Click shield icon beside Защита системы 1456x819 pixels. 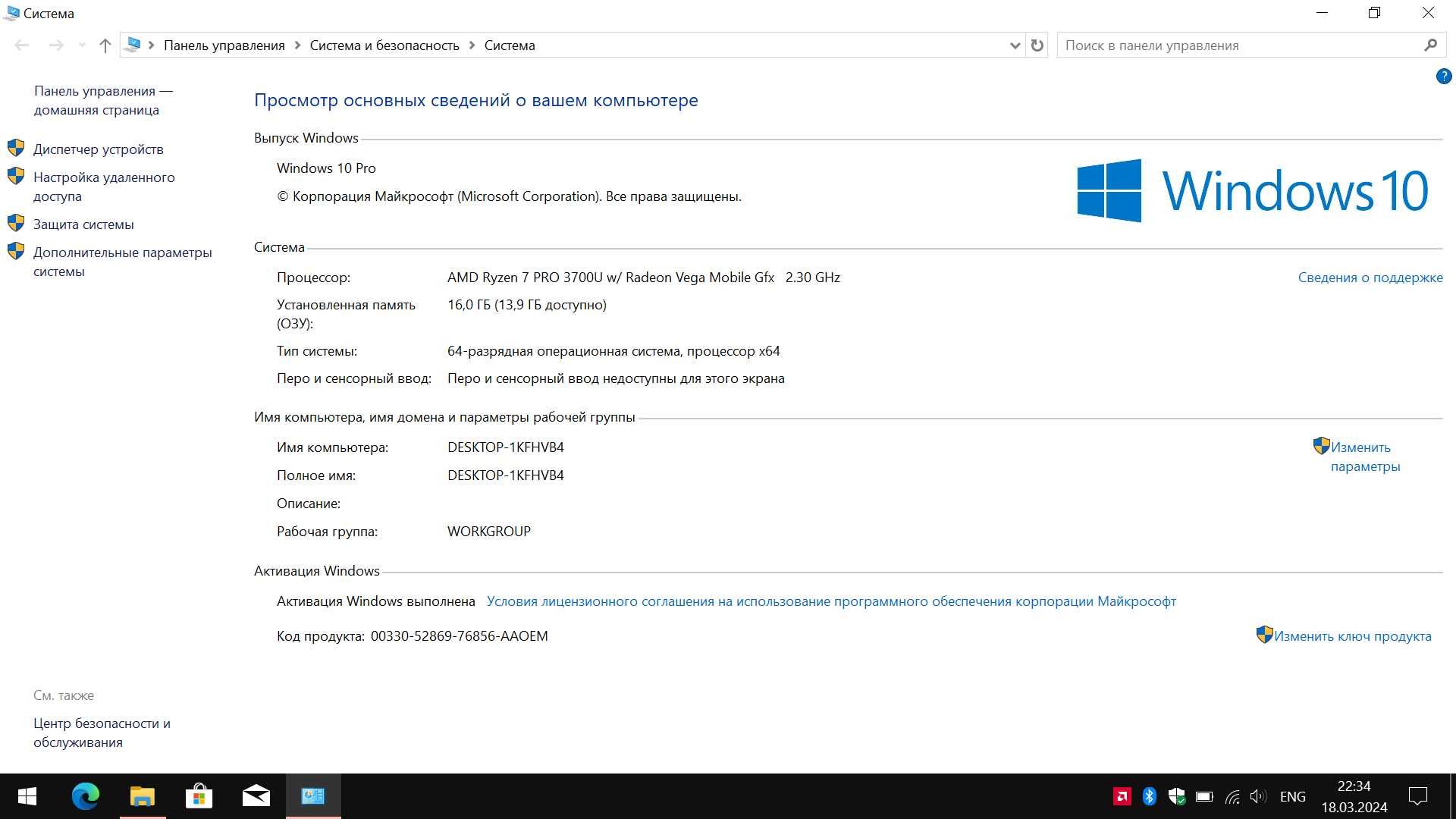(x=16, y=223)
